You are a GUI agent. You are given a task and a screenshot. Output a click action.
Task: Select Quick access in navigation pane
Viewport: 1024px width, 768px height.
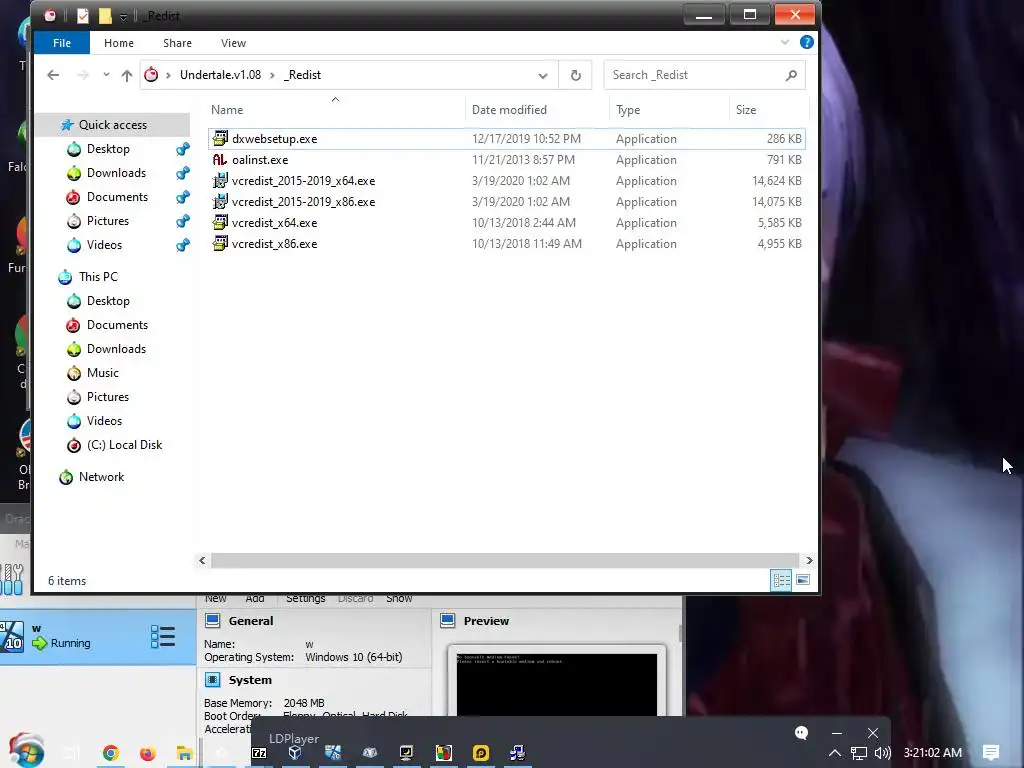click(112, 125)
